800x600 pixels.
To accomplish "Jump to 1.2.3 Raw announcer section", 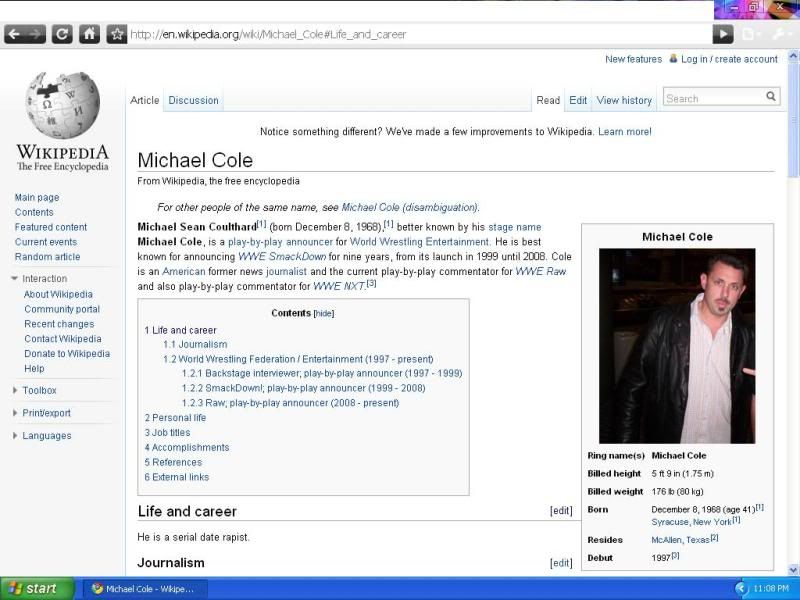I will (290, 403).
